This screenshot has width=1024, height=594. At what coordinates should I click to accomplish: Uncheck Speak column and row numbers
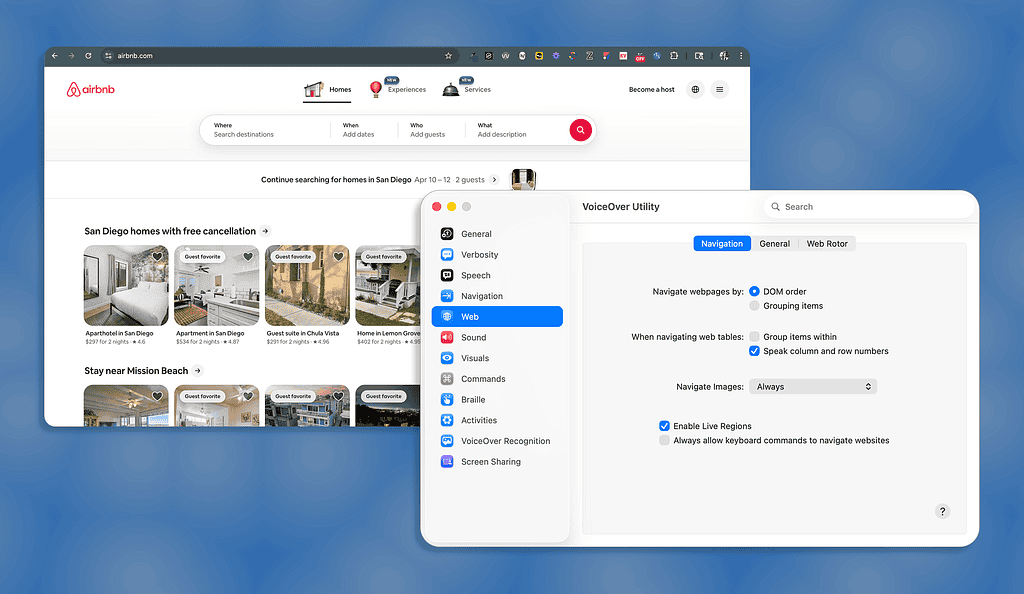(755, 351)
